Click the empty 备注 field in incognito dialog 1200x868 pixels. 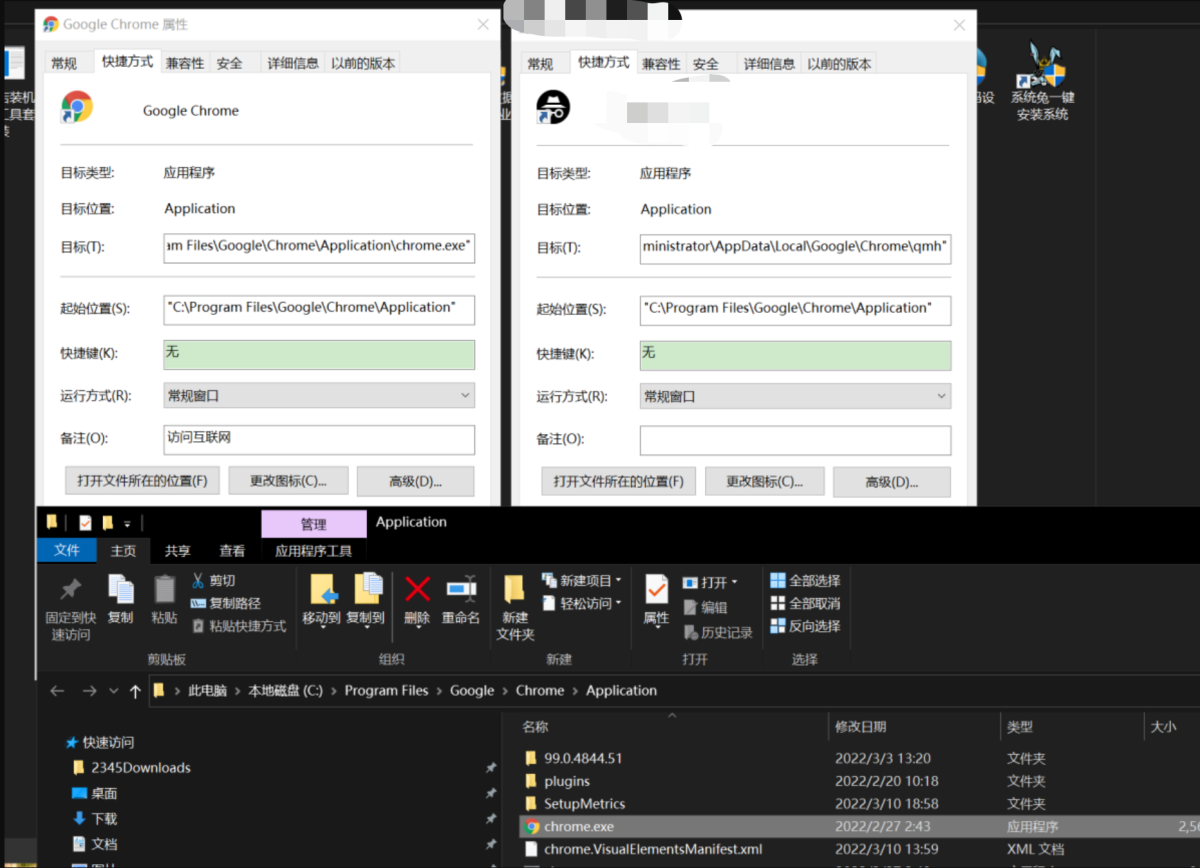pos(795,440)
